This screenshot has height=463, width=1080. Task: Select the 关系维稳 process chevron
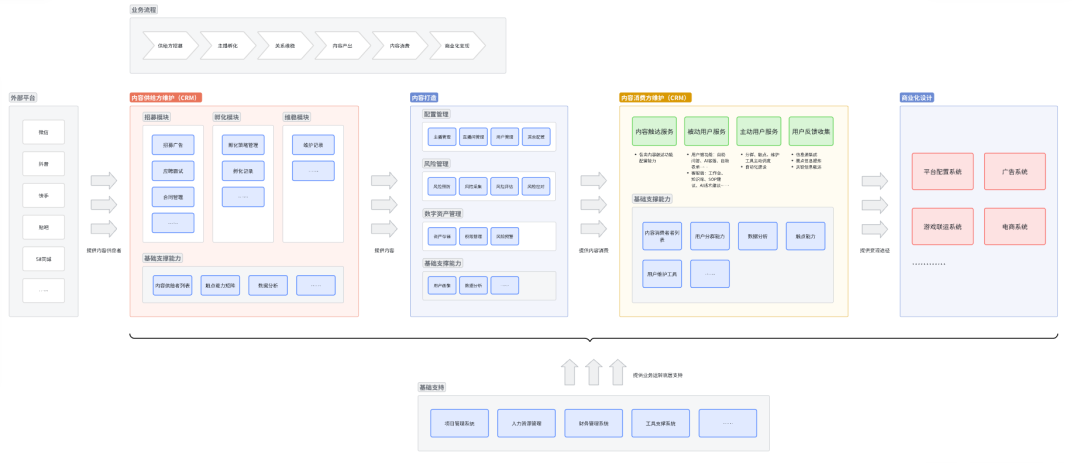tap(285, 45)
